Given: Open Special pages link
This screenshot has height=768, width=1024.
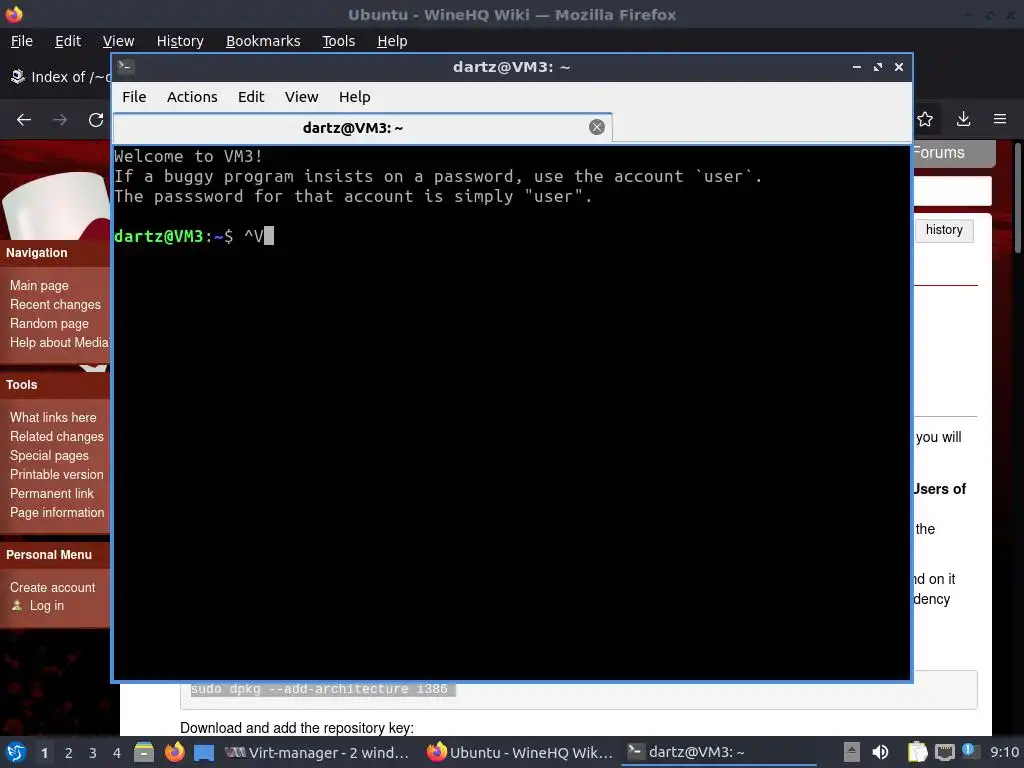Looking at the screenshot, I should pos(49,455).
